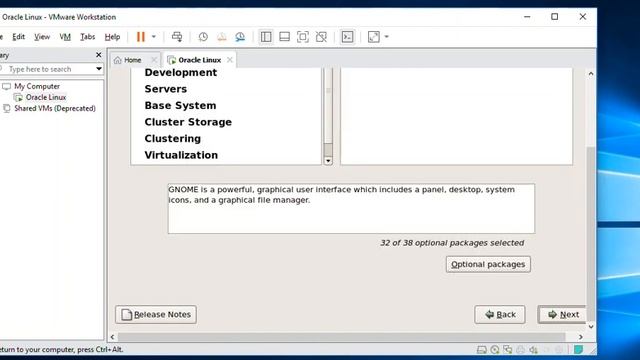The width and height of the screenshot is (640, 360).
Task: Click the network adapter status icon
Action: pyautogui.click(x=507, y=349)
